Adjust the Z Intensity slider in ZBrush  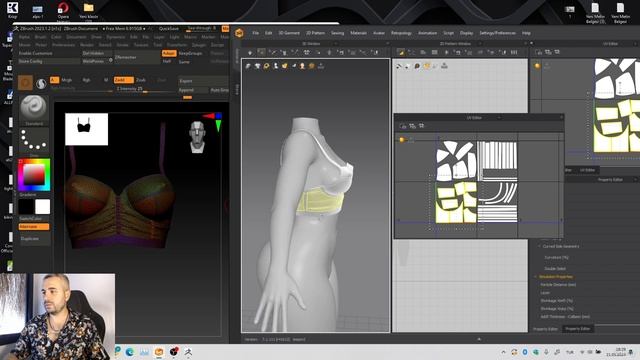[145, 89]
